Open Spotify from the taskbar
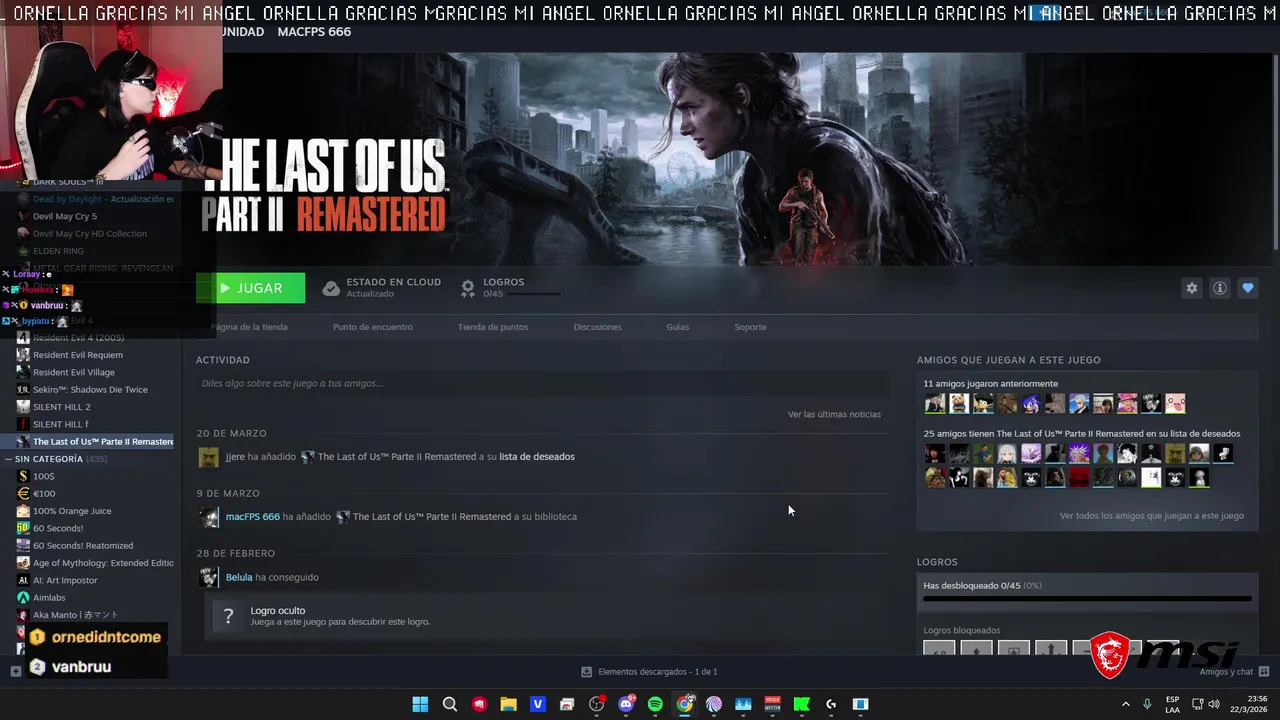The height and width of the screenshot is (720, 1280). (x=655, y=704)
